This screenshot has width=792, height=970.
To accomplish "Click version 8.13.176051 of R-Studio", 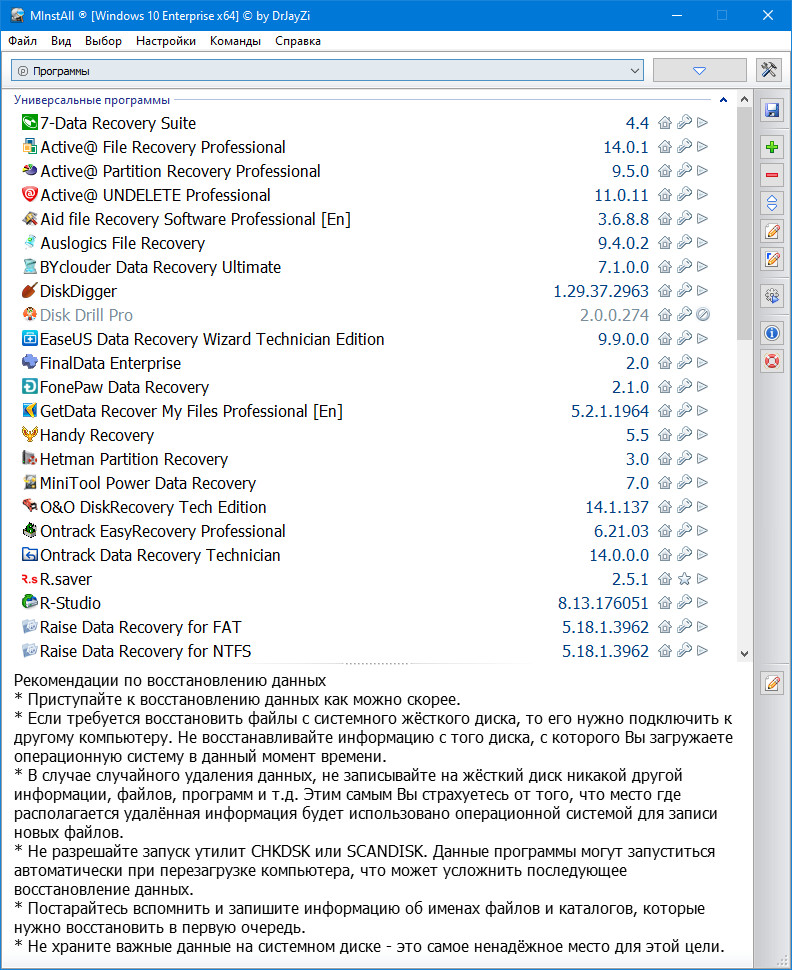I will tap(603, 603).
